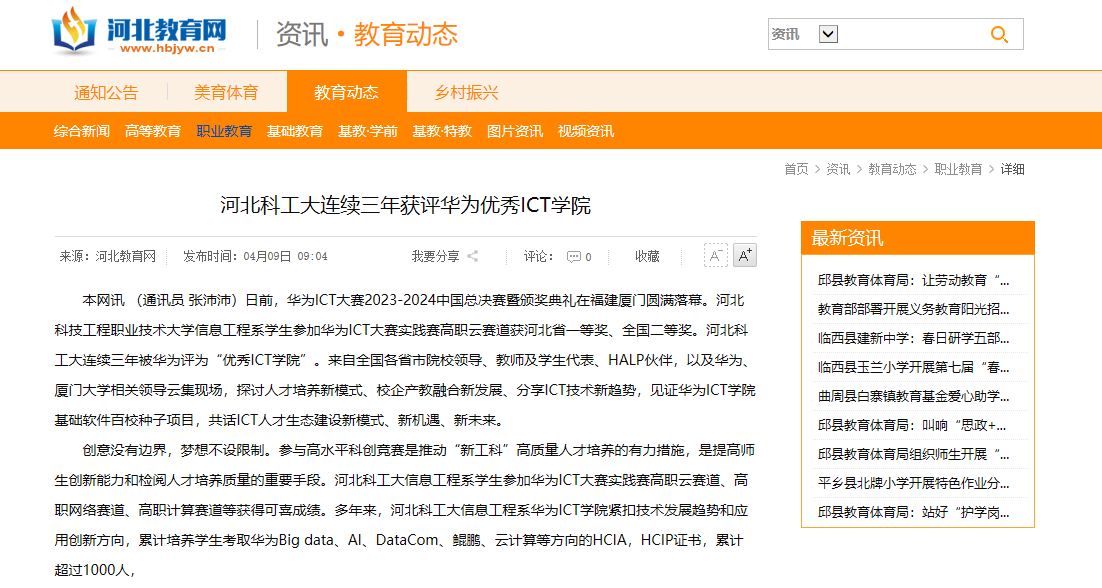1102x588 pixels.
Task: Open the 教育部部署开展义务教育阳光招 news link
Action: coord(913,309)
